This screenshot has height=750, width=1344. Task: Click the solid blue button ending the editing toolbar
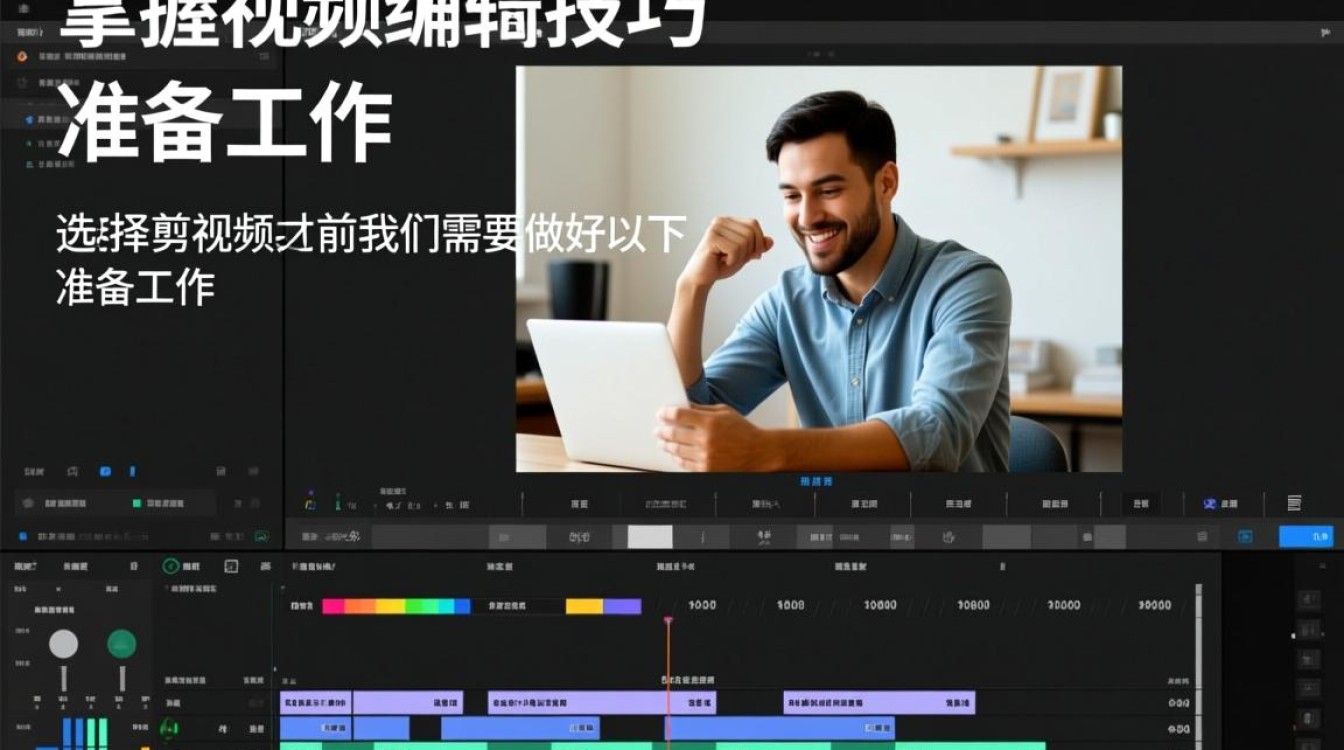(1306, 537)
